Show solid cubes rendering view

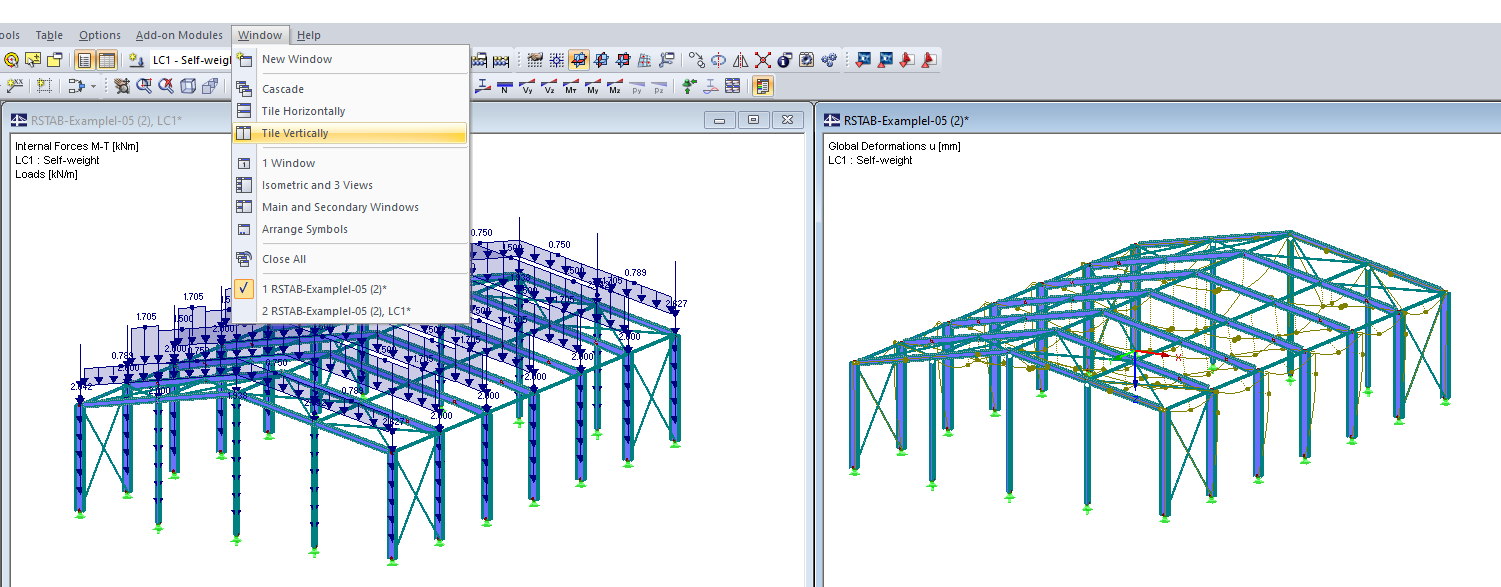pyautogui.click(x=210, y=86)
